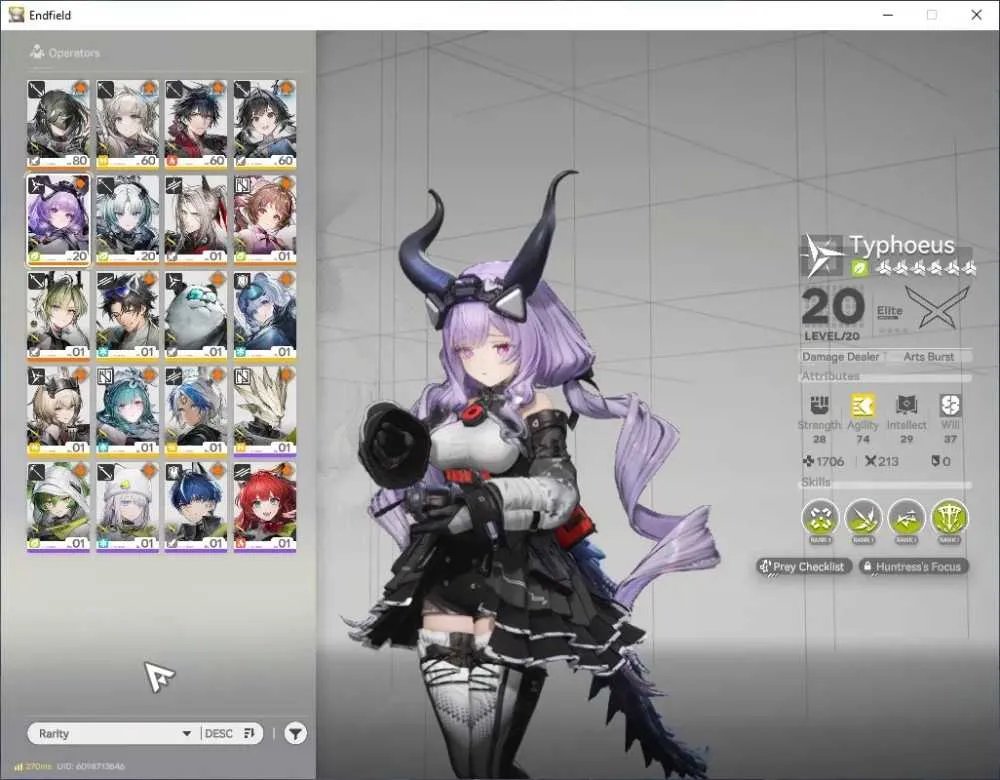The height and width of the screenshot is (780, 1000).
Task: Select the panda operator card
Action: [196, 316]
